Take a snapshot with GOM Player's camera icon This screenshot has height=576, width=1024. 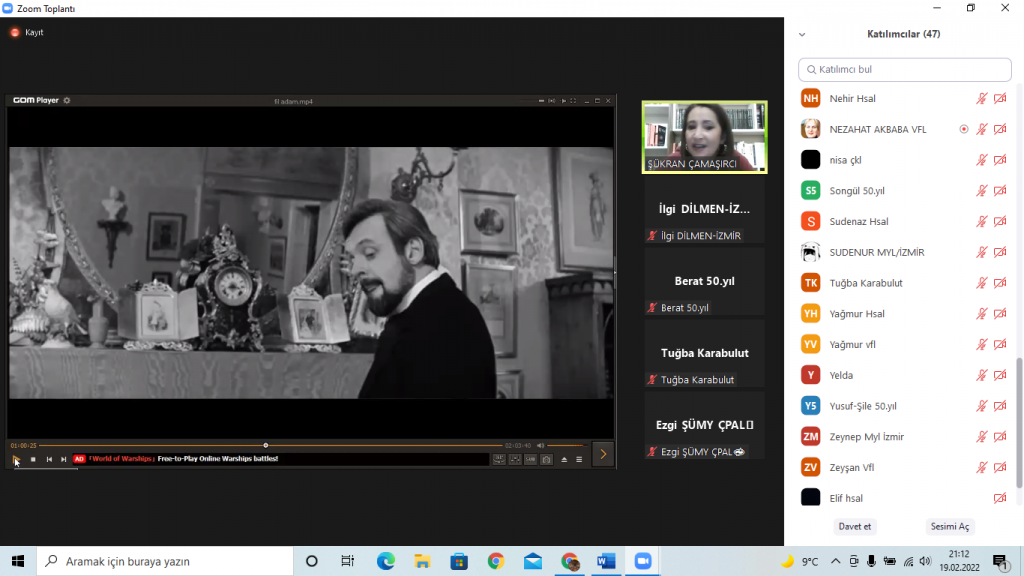[x=545, y=459]
